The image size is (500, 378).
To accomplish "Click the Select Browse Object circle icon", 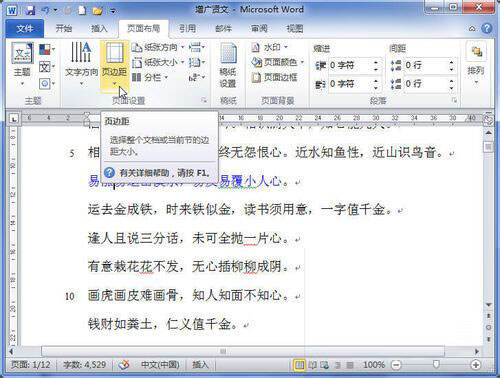I will click(488, 328).
